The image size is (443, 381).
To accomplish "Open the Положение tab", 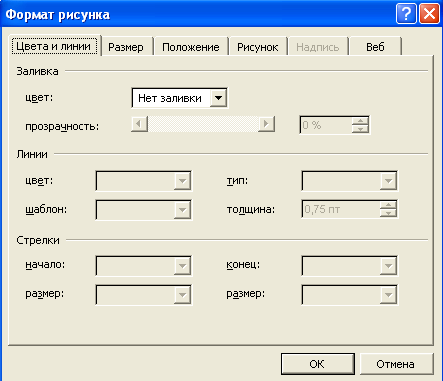I will coord(191,47).
